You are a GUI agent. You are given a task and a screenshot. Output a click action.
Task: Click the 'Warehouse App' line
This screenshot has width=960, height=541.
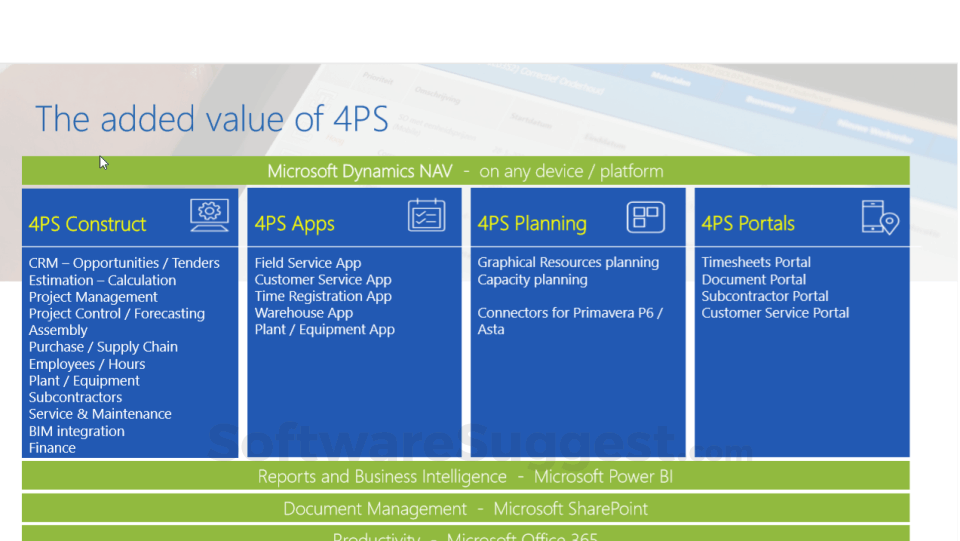click(304, 313)
